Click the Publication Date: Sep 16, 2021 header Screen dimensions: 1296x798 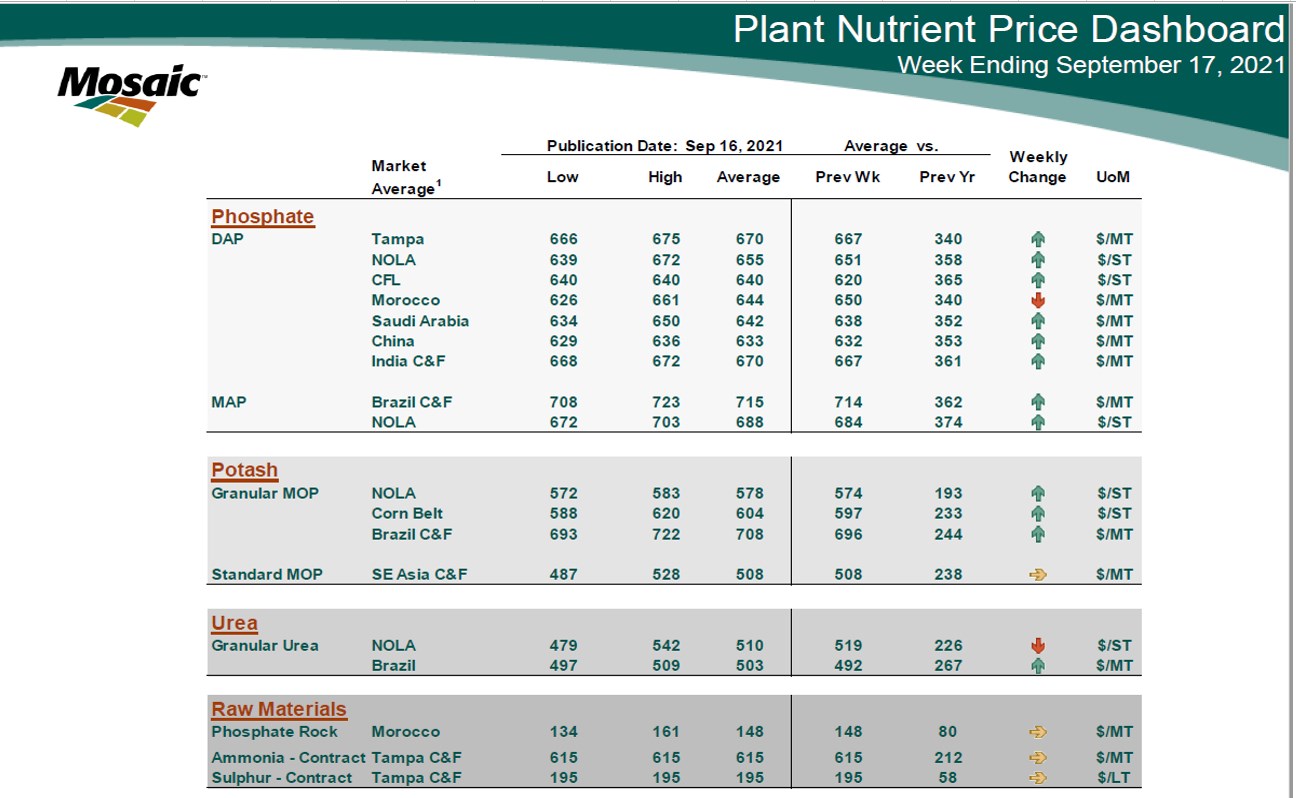(x=665, y=146)
